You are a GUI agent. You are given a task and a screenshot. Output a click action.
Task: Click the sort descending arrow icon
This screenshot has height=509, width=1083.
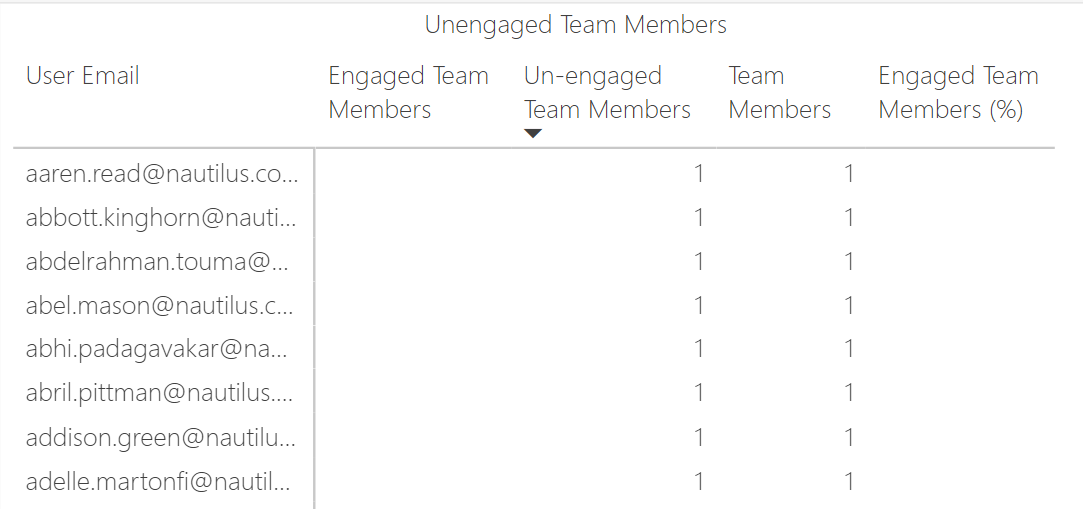point(533,134)
